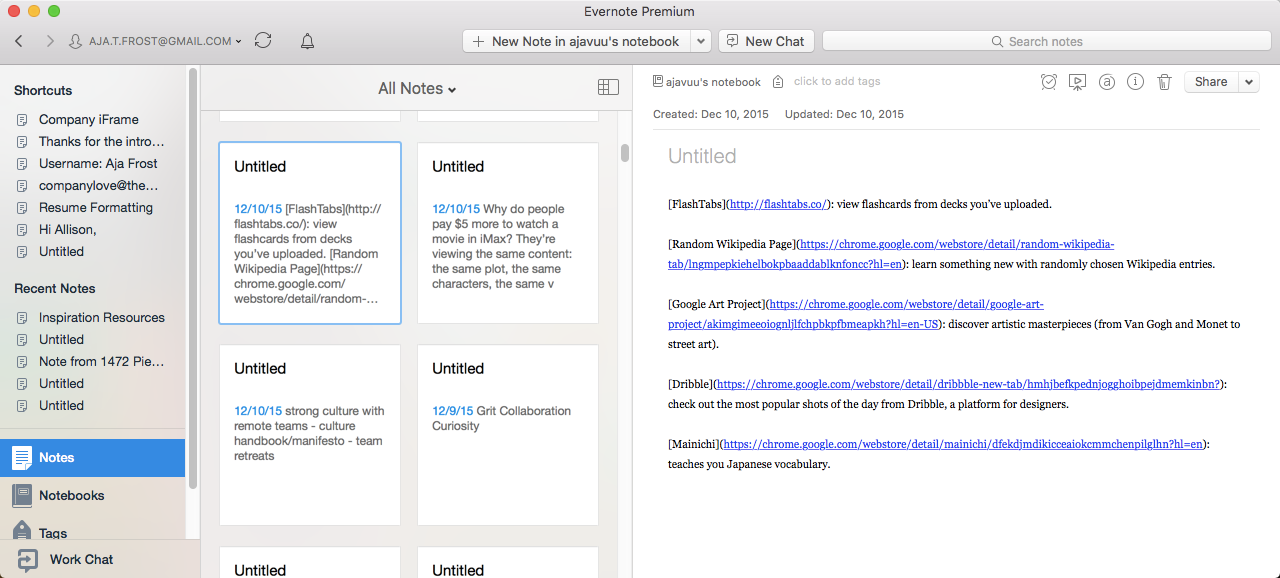Image resolution: width=1280 pixels, height=578 pixels.
Task: Open the flashtabs.co link
Action: 778,204
